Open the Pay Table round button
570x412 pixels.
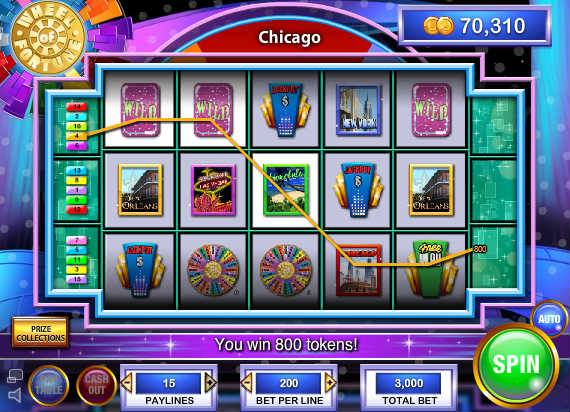[x=49, y=385]
